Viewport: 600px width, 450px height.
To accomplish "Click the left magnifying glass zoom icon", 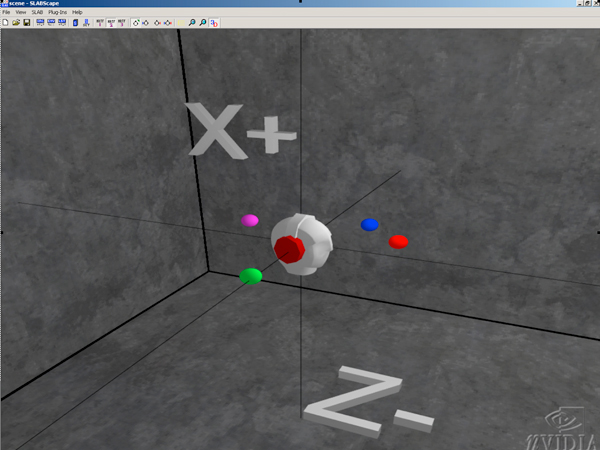I will point(192,23).
